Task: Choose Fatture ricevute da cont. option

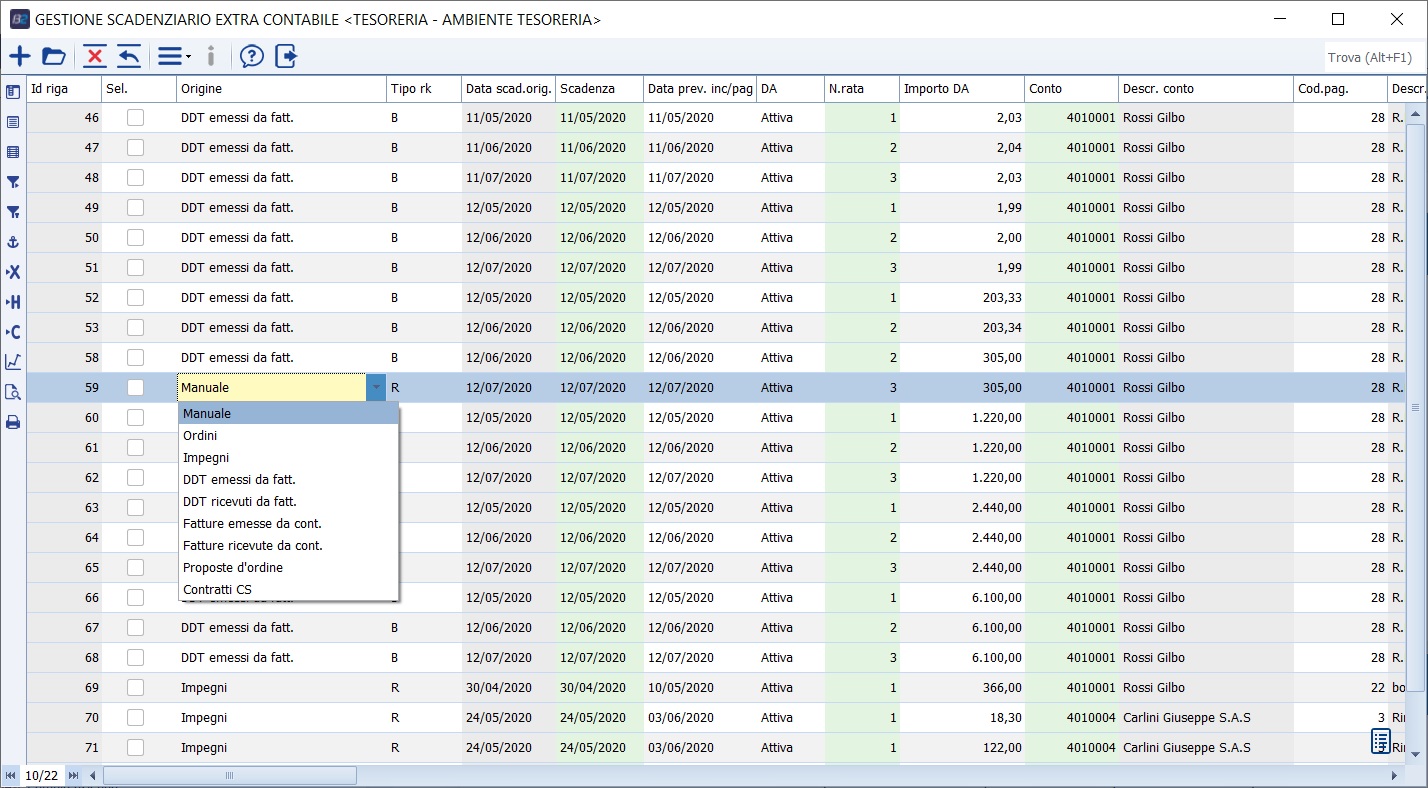Action: tap(288, 546)
